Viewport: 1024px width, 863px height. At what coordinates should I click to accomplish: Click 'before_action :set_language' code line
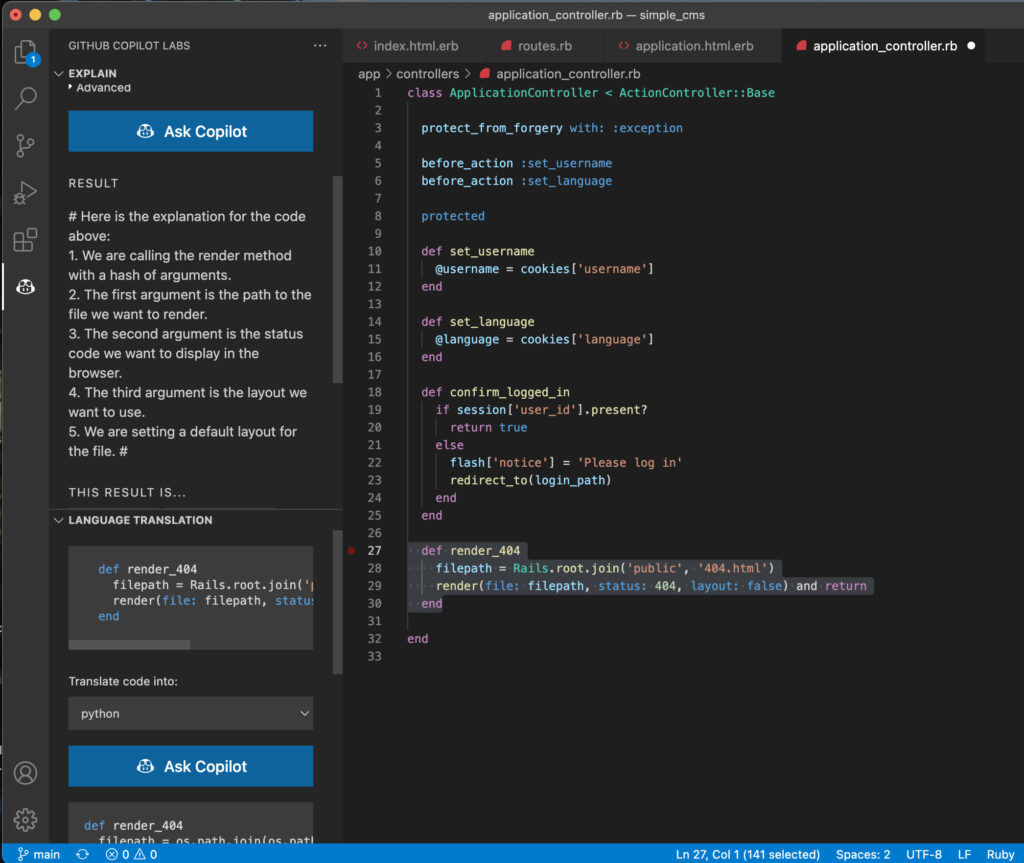click(517, 181)
